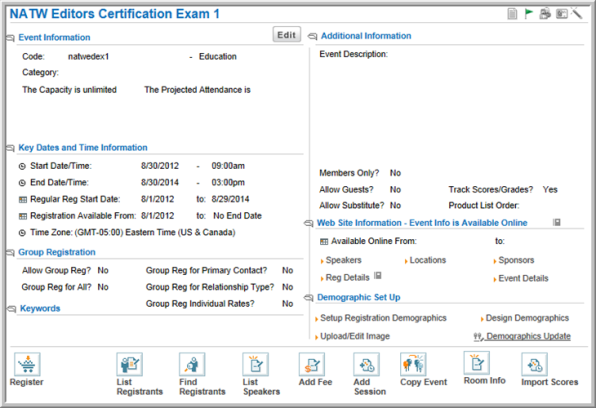Click the End Date/Time clock icon

point(22,183)
